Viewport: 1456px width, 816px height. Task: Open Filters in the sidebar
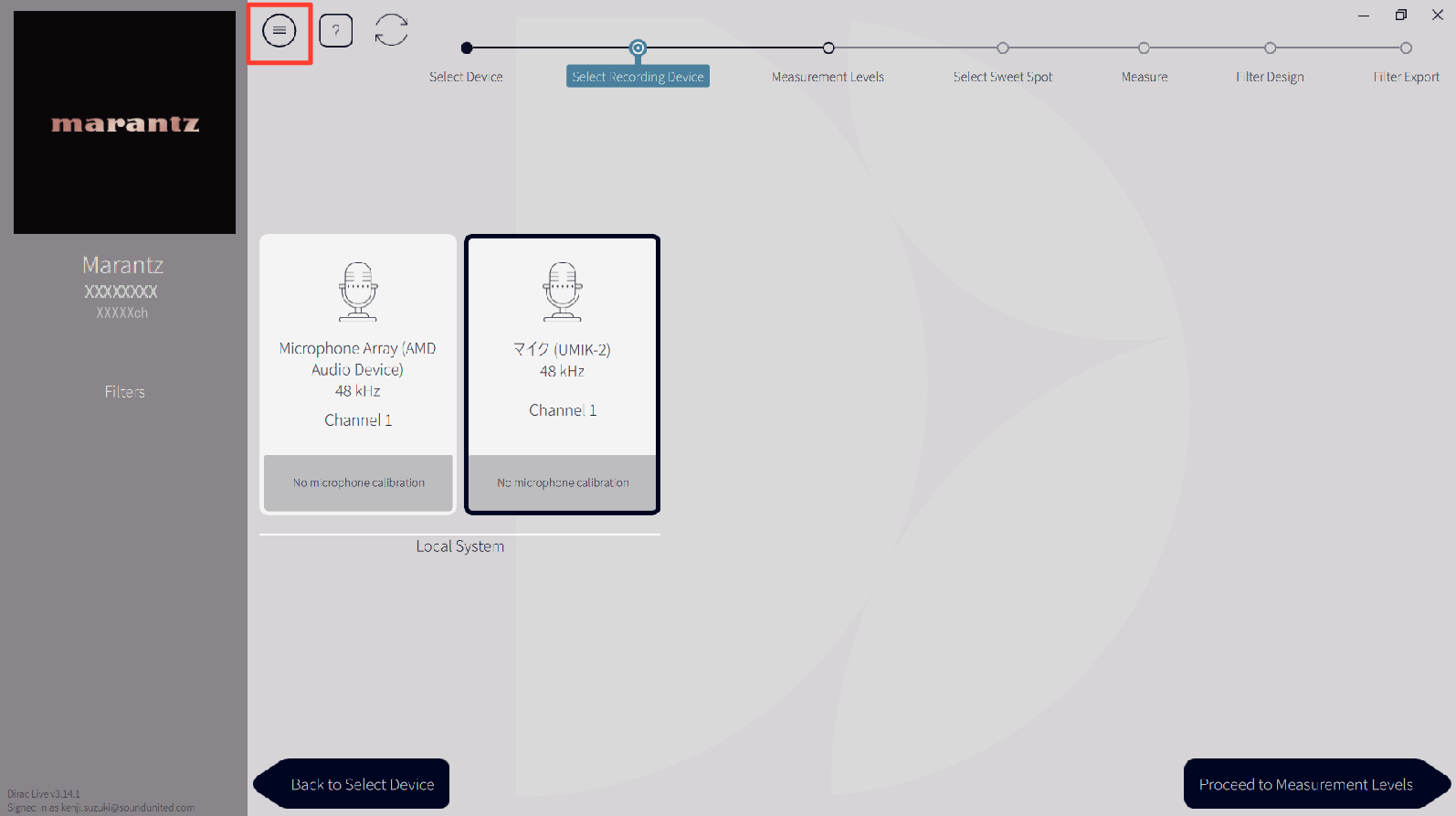(124, 392)
